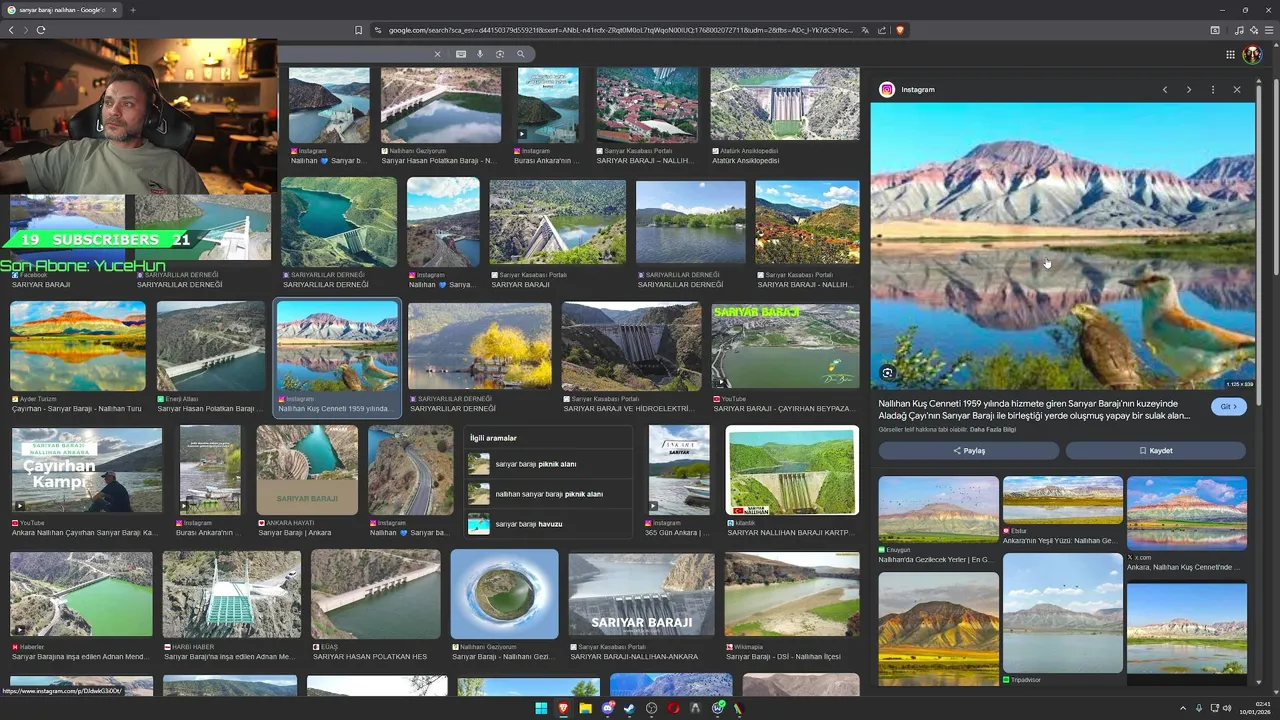The width and height of the screenshot is (1280, 720).
Task: Open the EÜAŞ SARIYAR HASAN POLATKAN HES image
Action: click(x=375, y=594)
